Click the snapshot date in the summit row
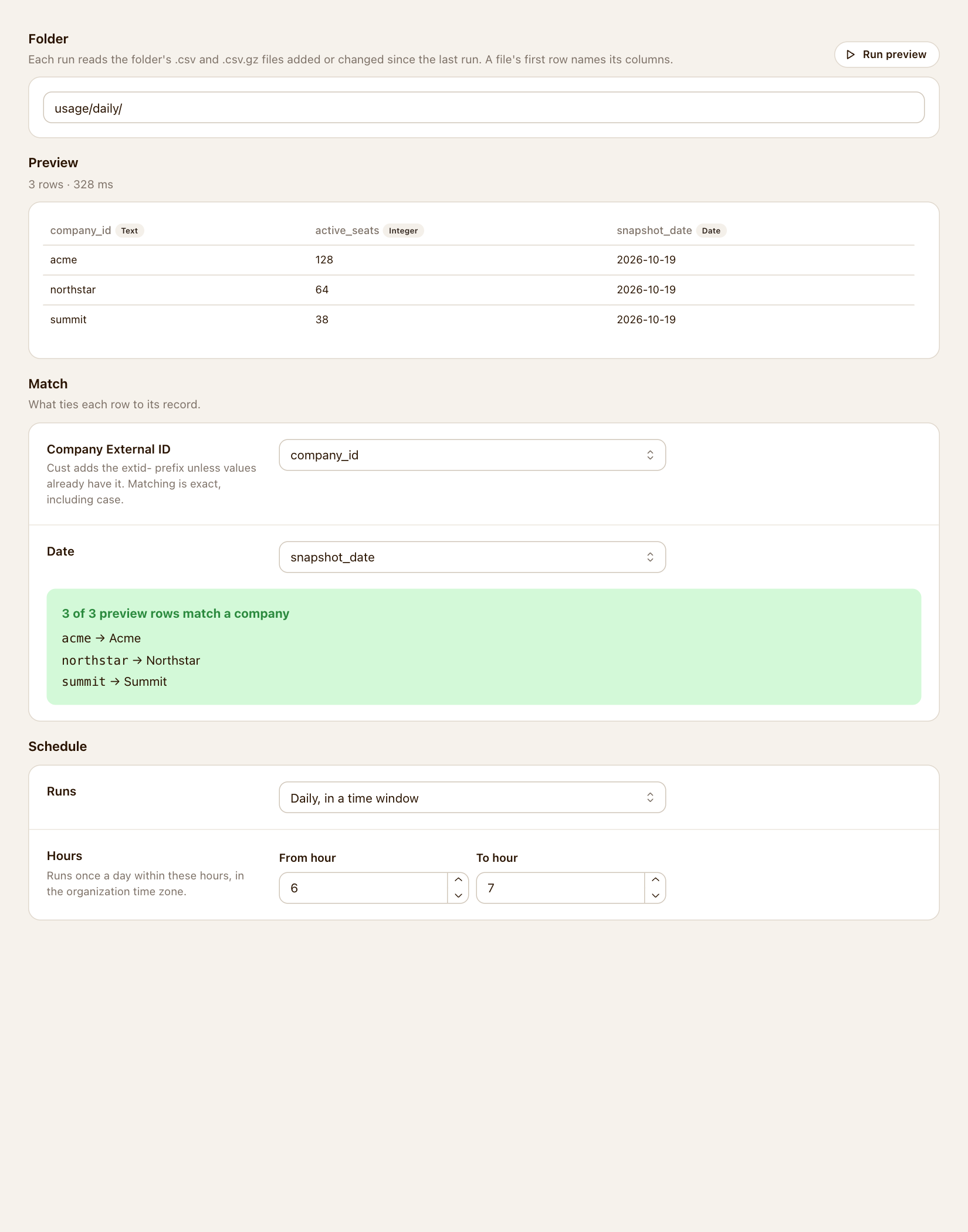The width and height of the screenshot is (968, 1232). (646, 320)
